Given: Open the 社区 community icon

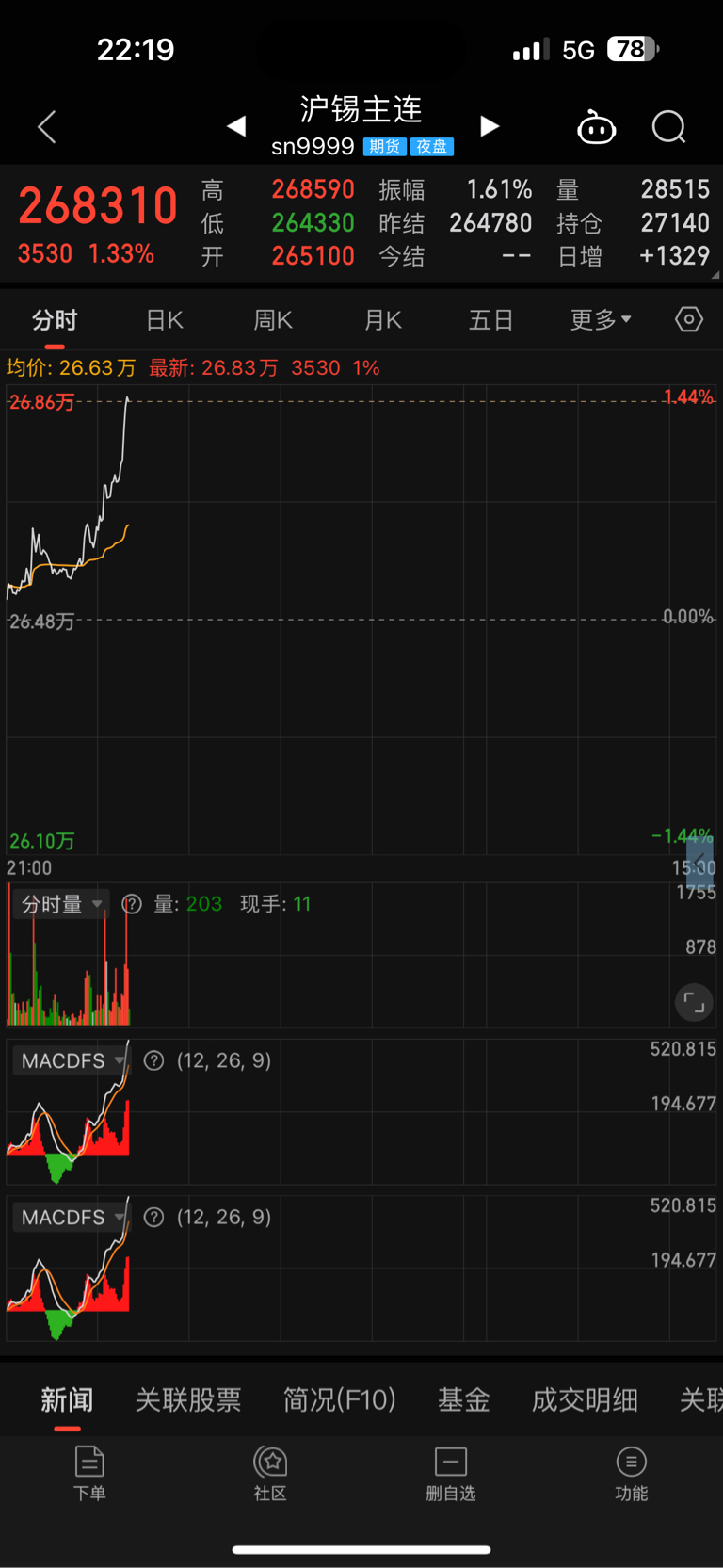Looking at the screenshot, I should [270, 1474].
